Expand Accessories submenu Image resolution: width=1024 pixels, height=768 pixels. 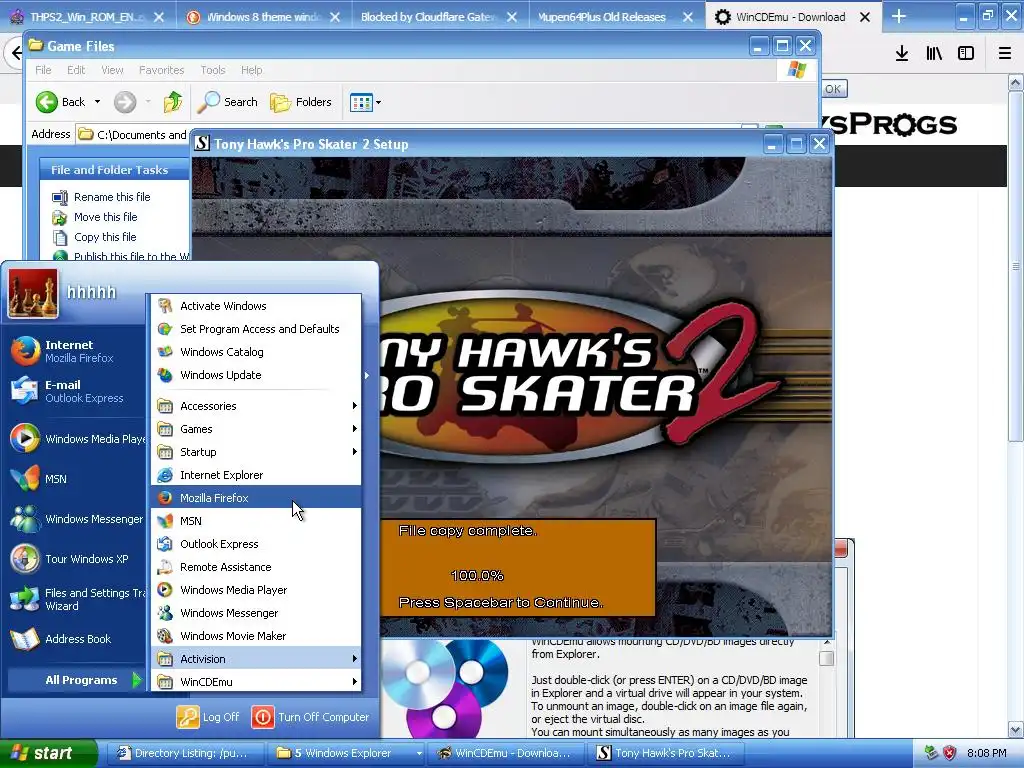[x=255, y=406]
